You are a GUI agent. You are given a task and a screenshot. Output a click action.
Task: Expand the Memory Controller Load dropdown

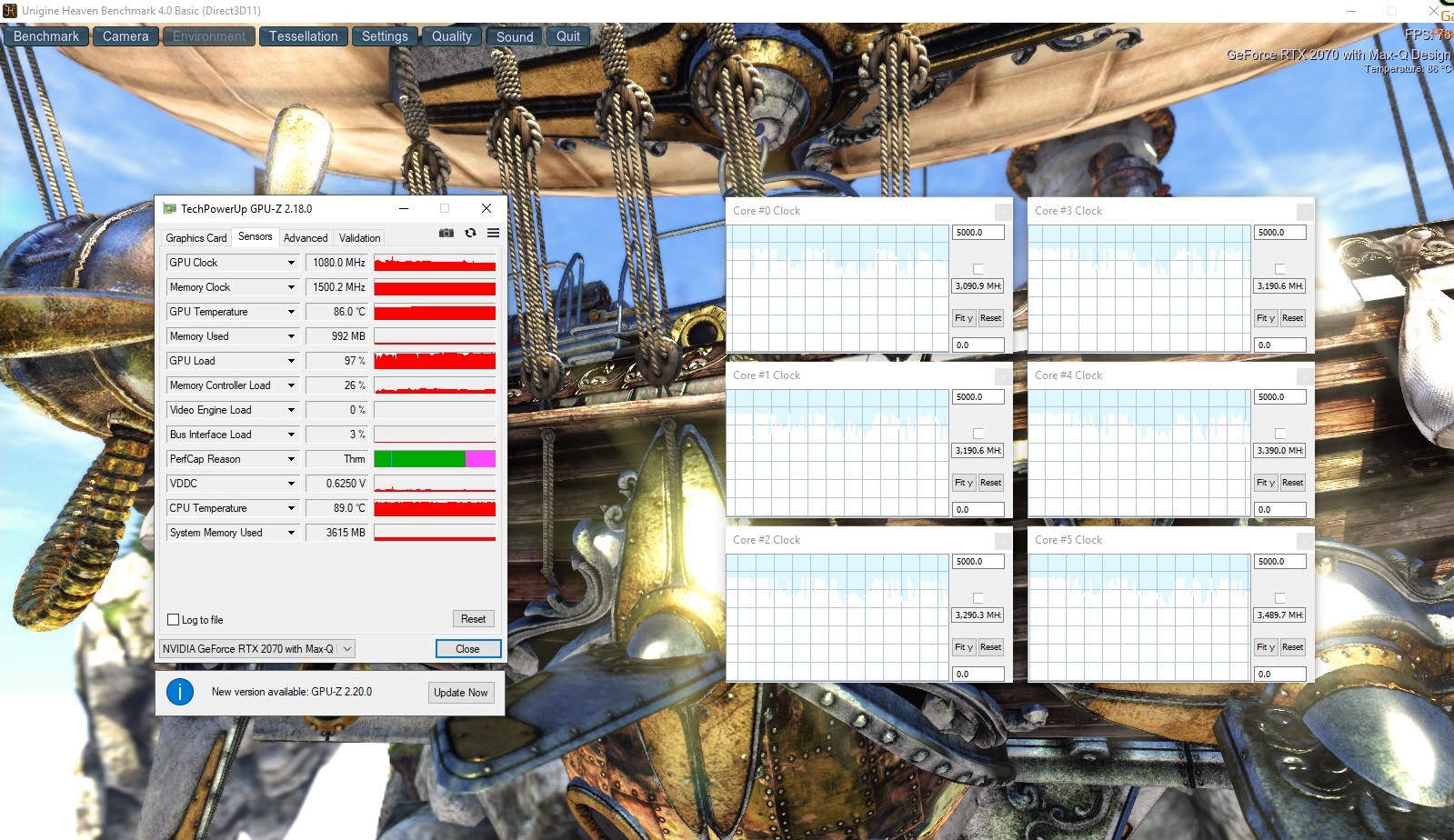[291, 385]
